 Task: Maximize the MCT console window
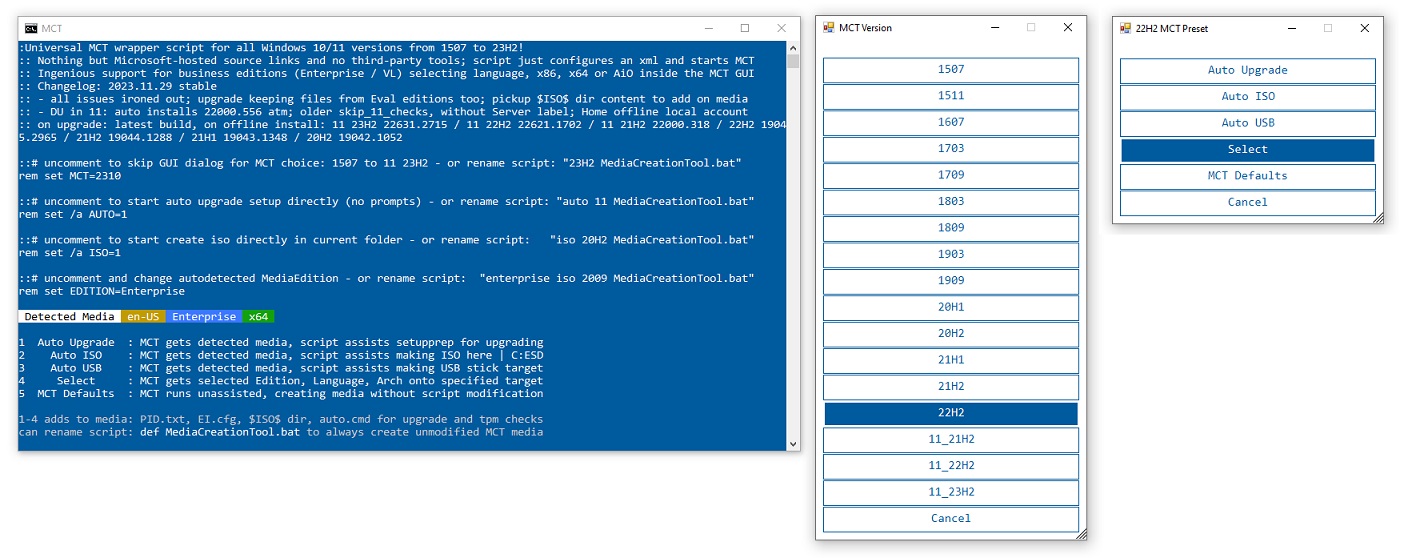[745, 29]
